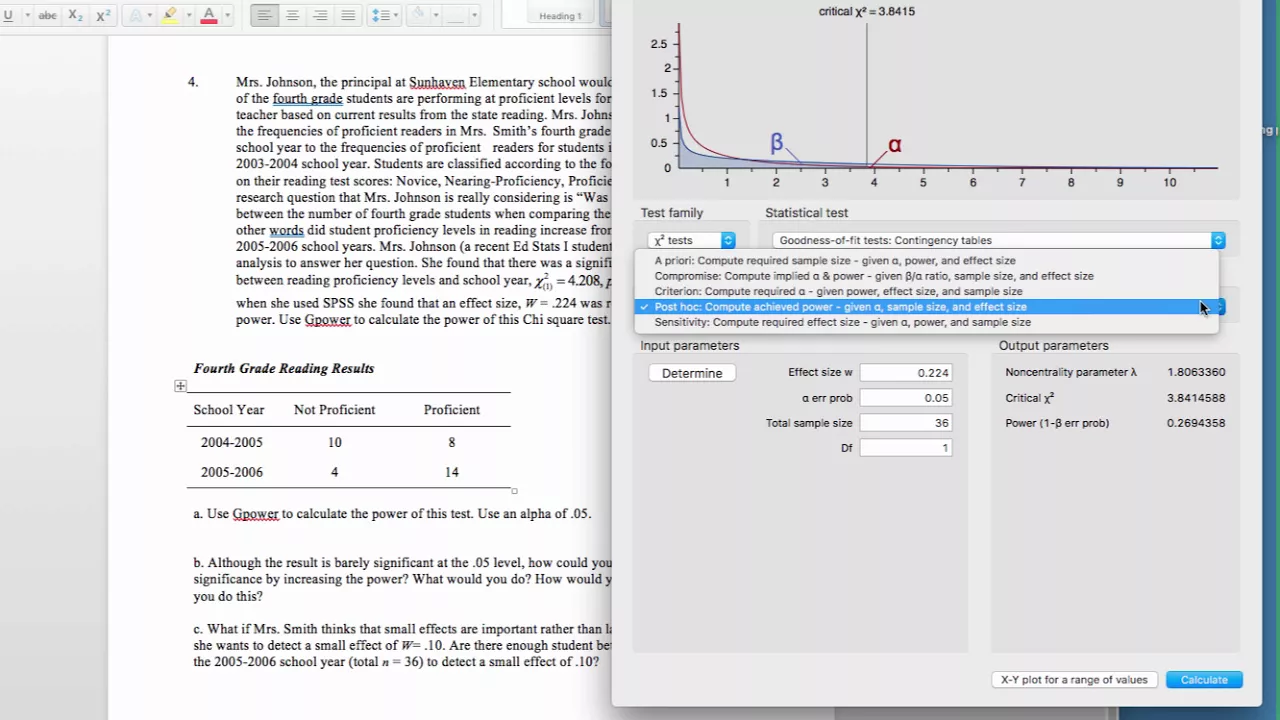
Task: Apply subscript formatting
Action: [x=76, y=16]
